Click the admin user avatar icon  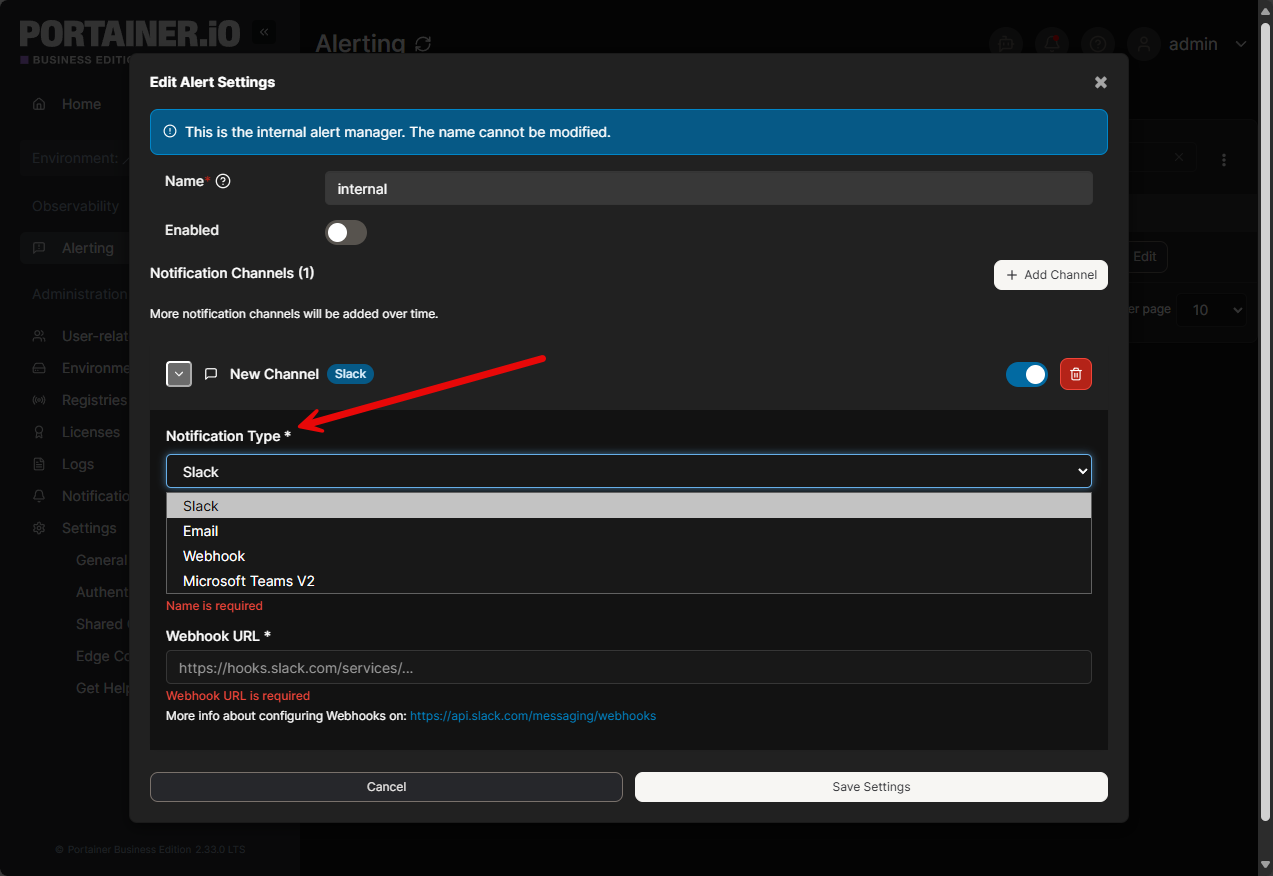tap(1144, 44)
